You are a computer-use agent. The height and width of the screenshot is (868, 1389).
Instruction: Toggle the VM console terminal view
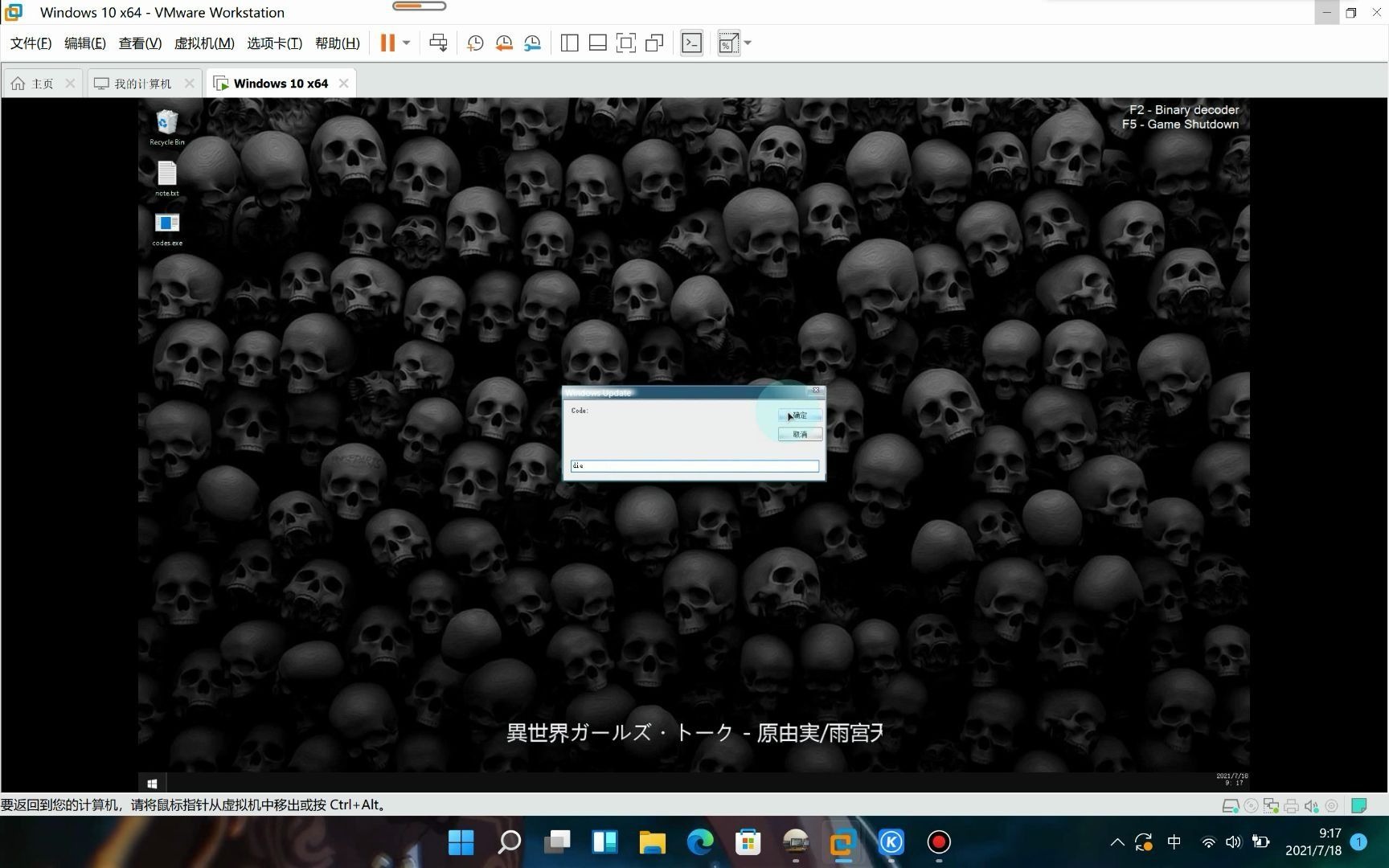690,43
